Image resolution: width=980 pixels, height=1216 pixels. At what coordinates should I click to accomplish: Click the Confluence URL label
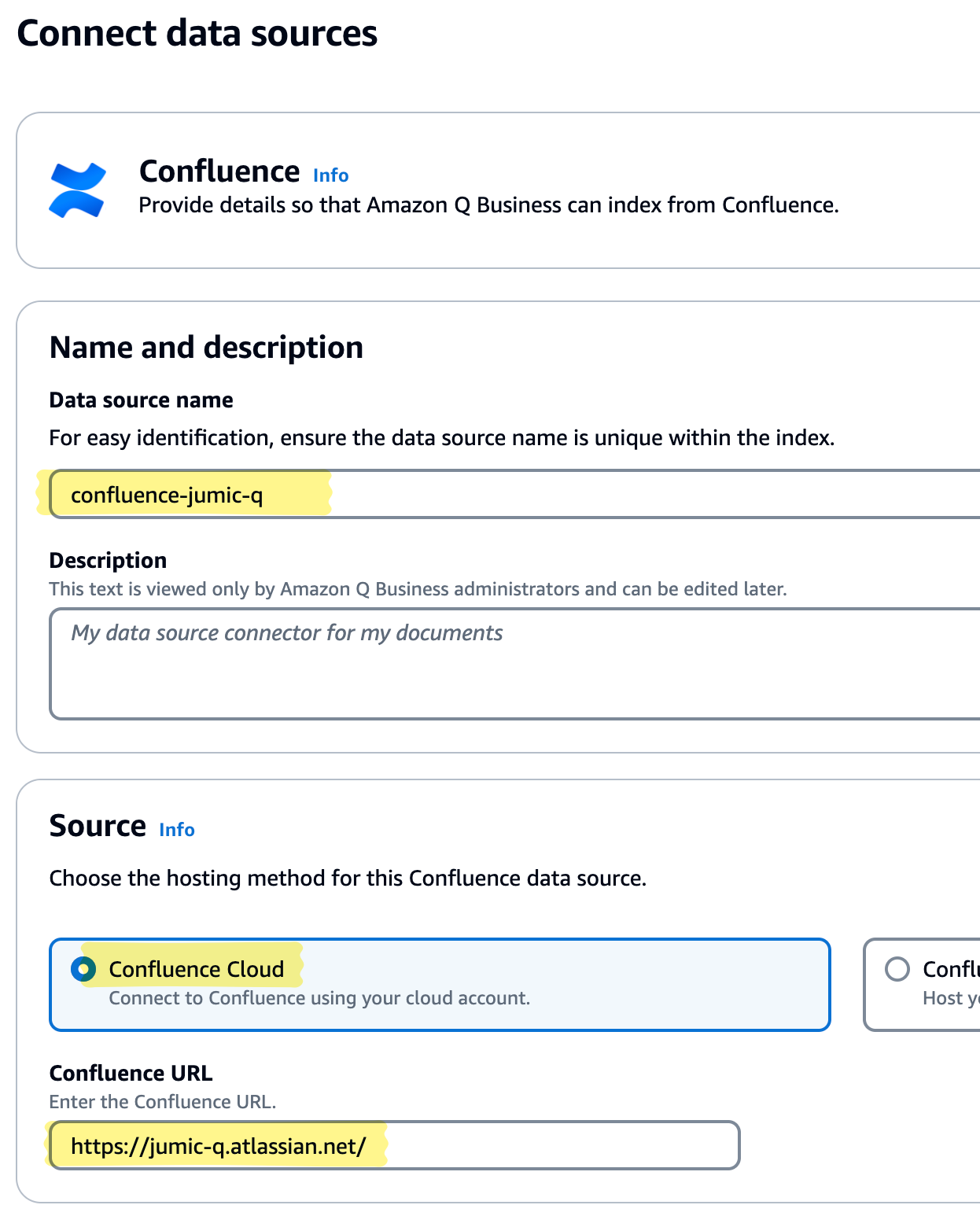coord(131,1073)
